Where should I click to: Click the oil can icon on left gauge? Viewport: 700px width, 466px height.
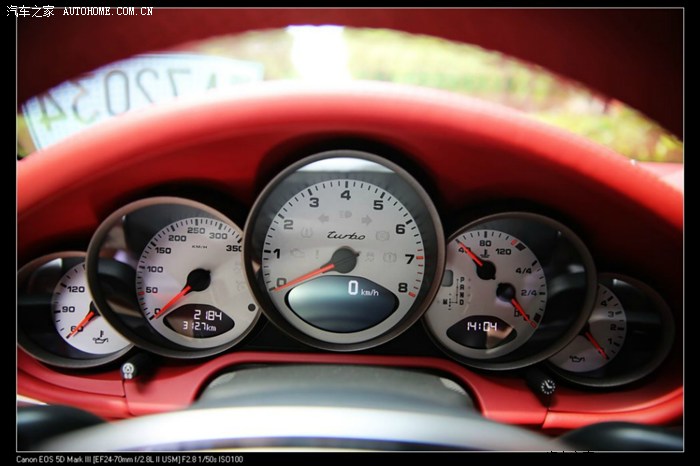coord(102,338)
